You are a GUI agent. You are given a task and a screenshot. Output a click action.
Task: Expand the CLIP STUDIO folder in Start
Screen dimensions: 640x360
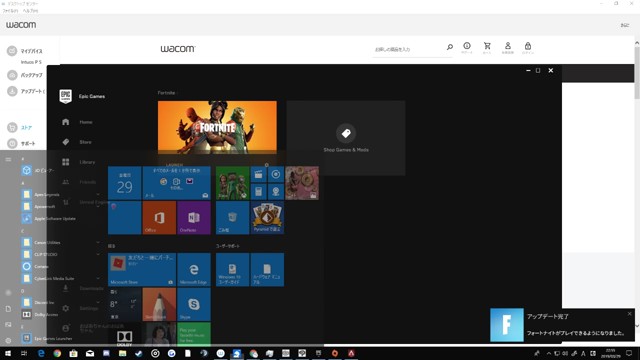tap(61, 254)
